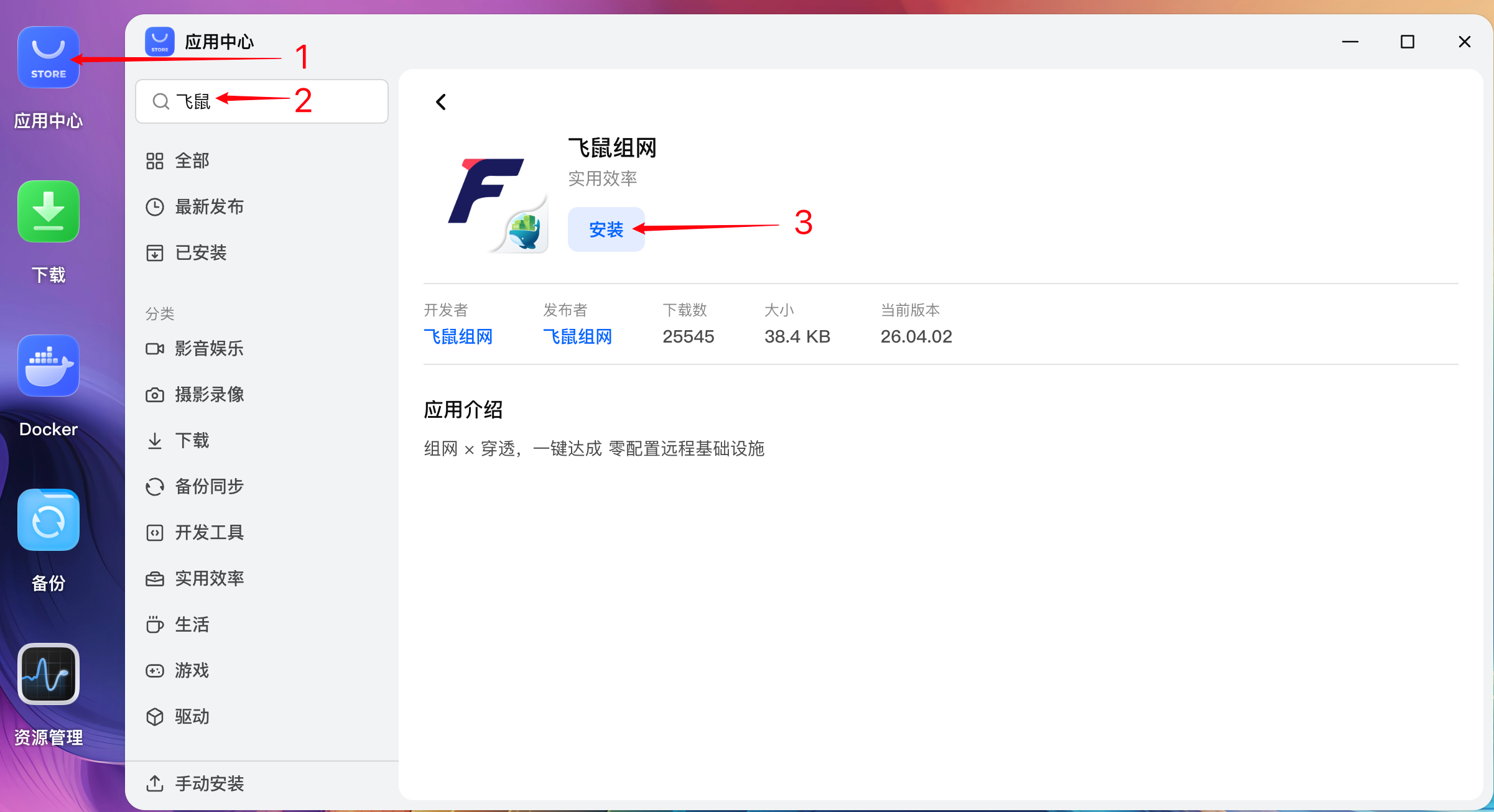Click the 开发工具 code icon
Screen dimensions: 1494x812
coord(155,533)
